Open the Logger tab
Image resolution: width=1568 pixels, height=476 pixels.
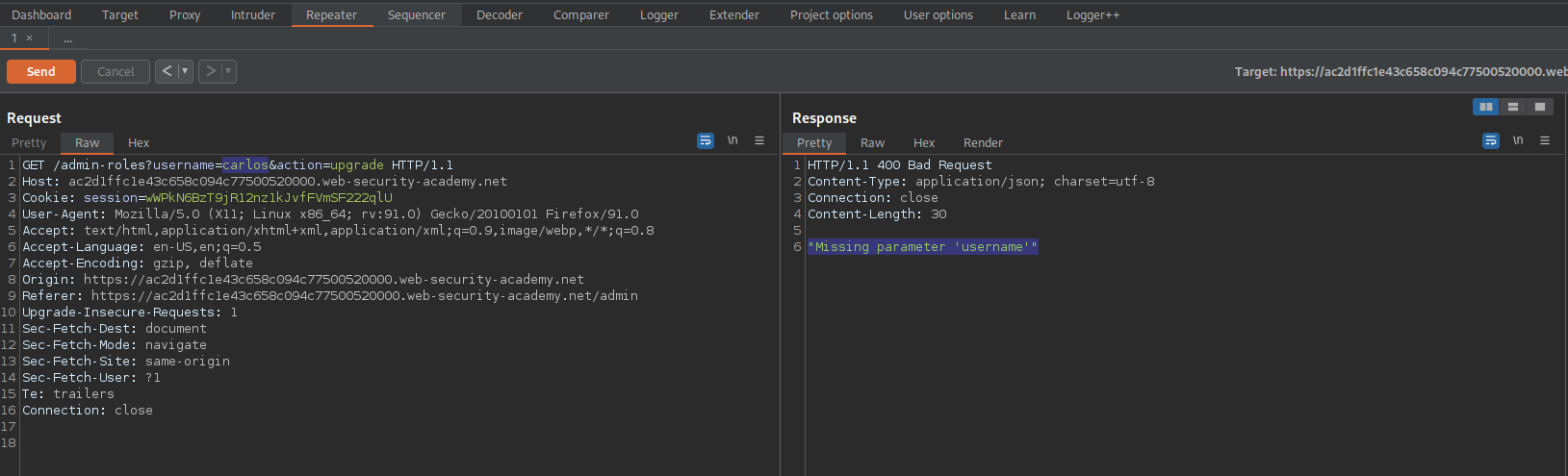point(659,14)
